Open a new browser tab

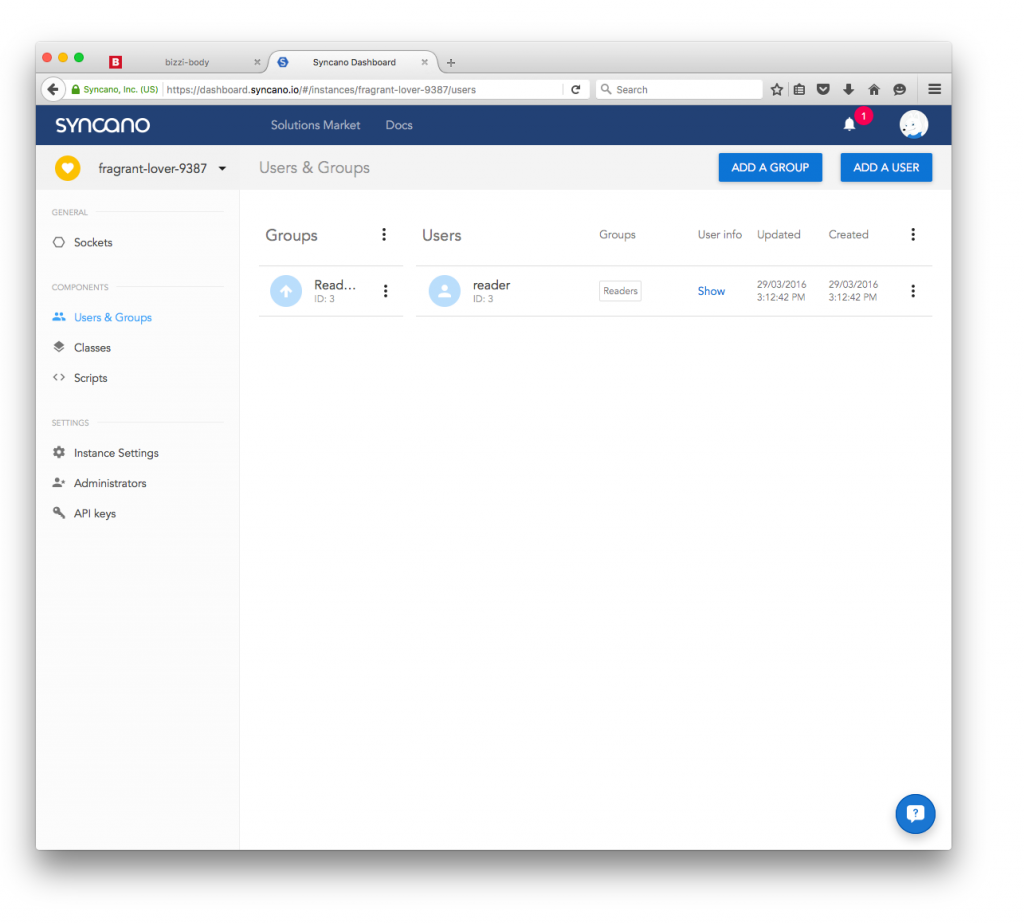click(451, 63)
